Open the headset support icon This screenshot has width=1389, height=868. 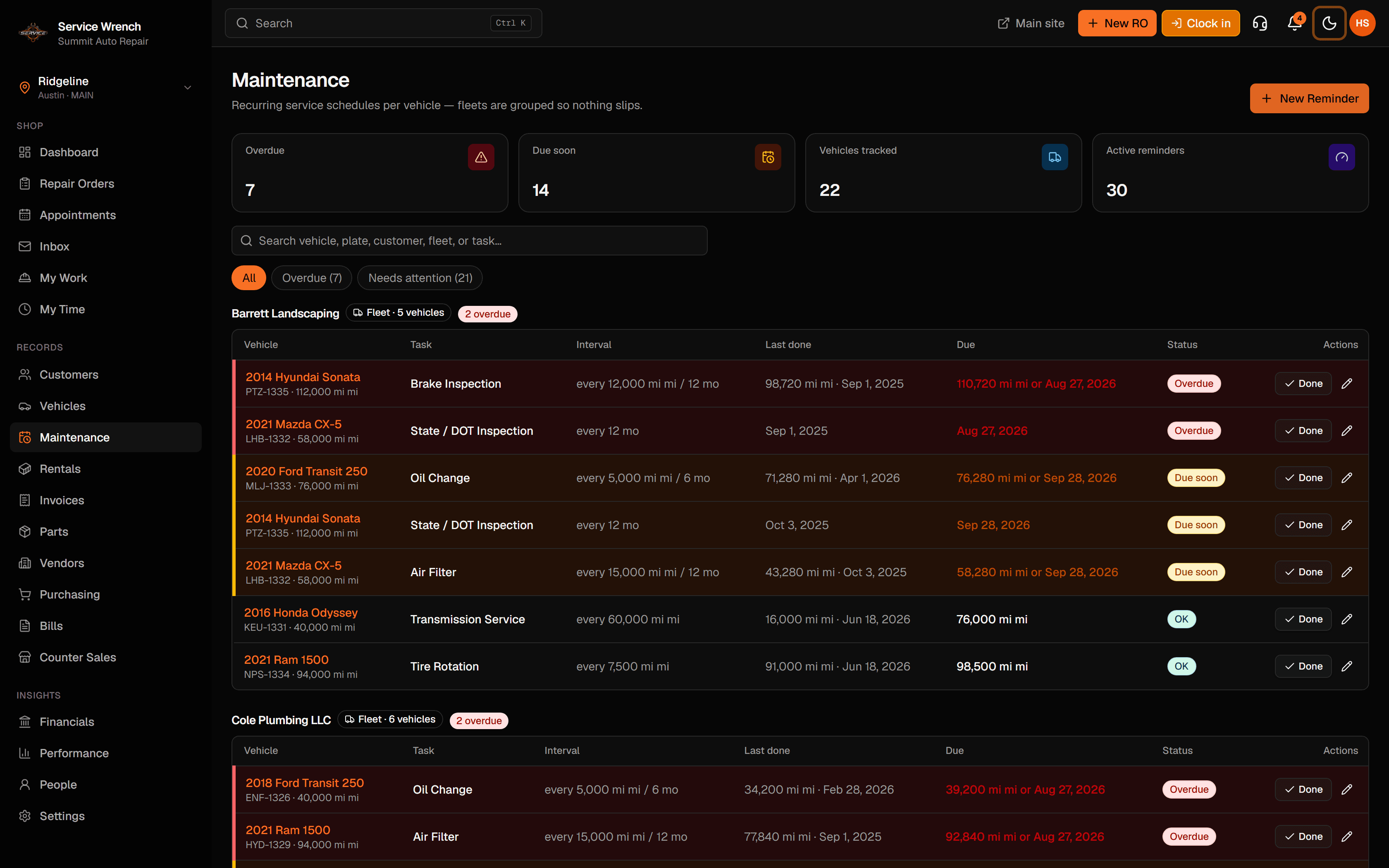[1260, 24]
